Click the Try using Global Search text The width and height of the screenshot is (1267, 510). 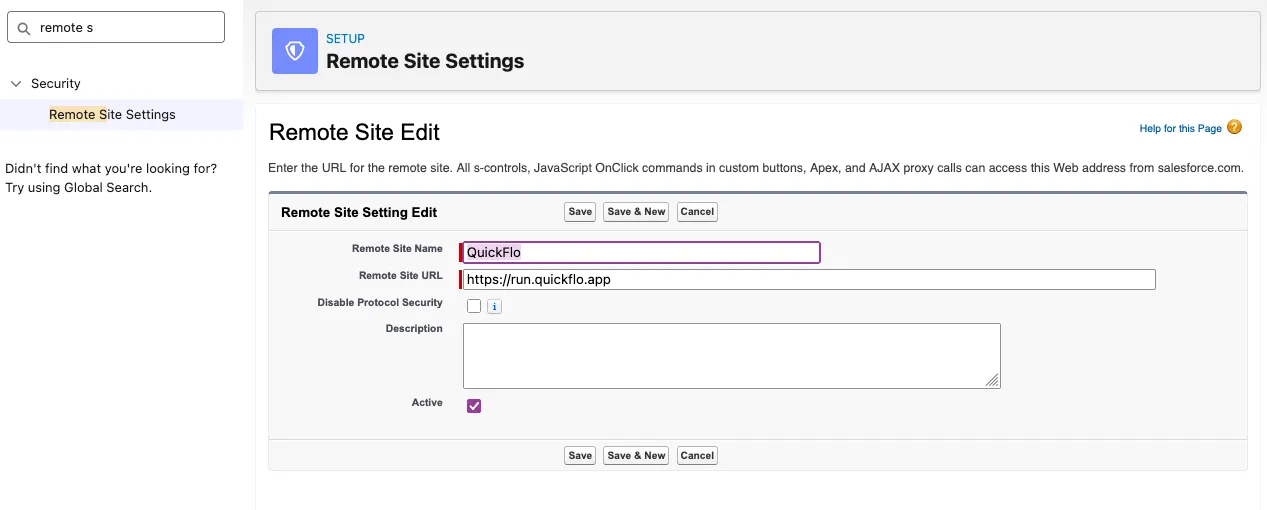point(79,187)
